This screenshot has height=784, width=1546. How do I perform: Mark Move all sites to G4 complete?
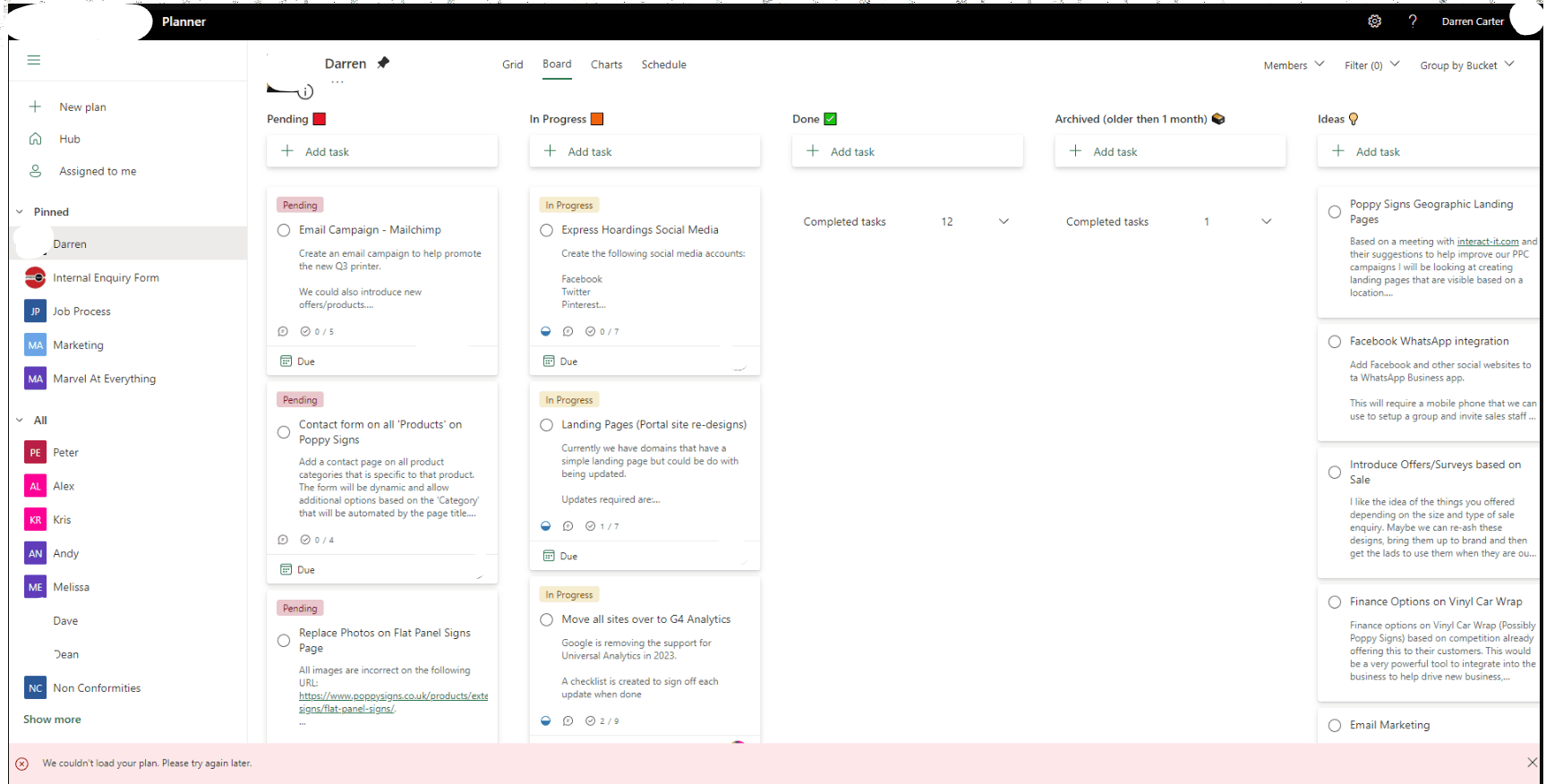pyautogui.click(x=547, y=619)
